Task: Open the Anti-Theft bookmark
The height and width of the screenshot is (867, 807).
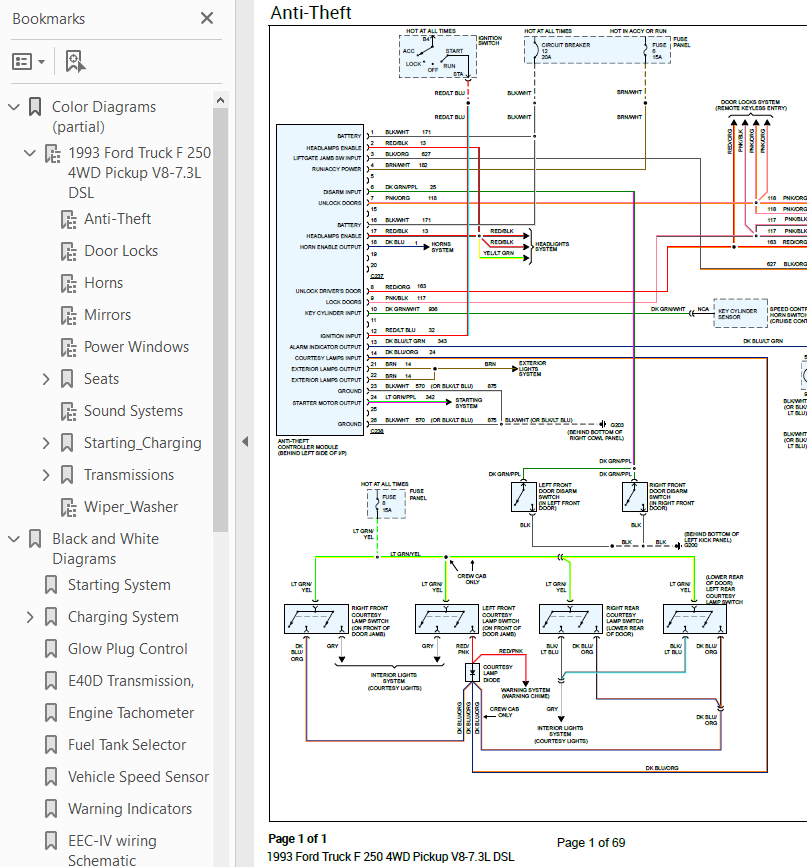Action: (x=117, y=219)
